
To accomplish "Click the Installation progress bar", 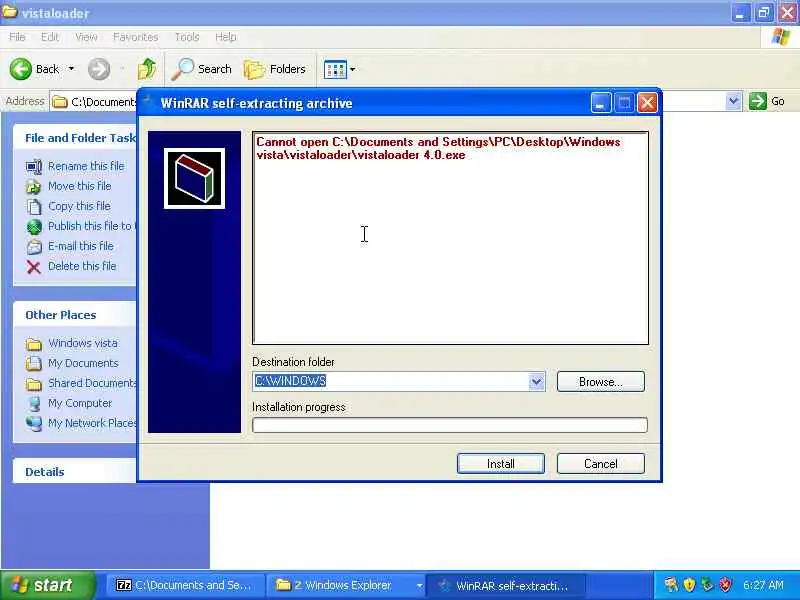I will (449, 425).
